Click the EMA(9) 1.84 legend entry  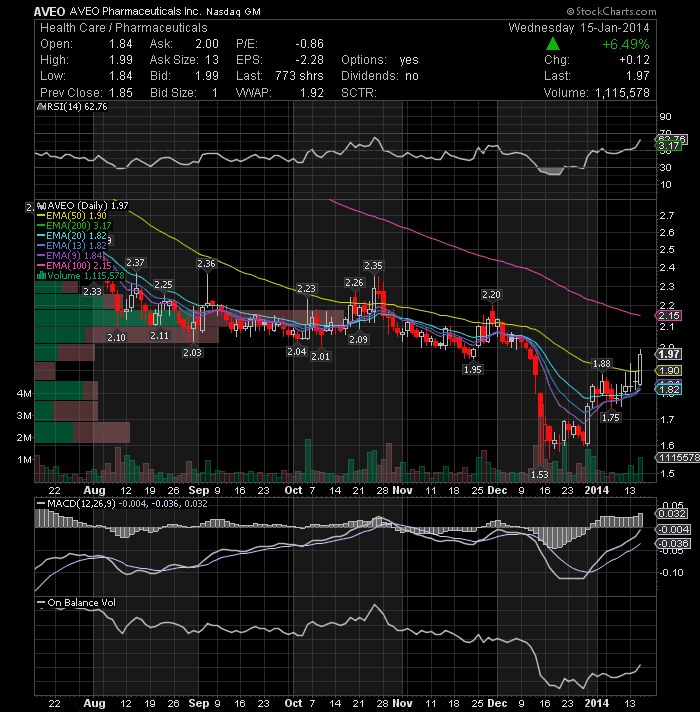[x=70, y=256]
